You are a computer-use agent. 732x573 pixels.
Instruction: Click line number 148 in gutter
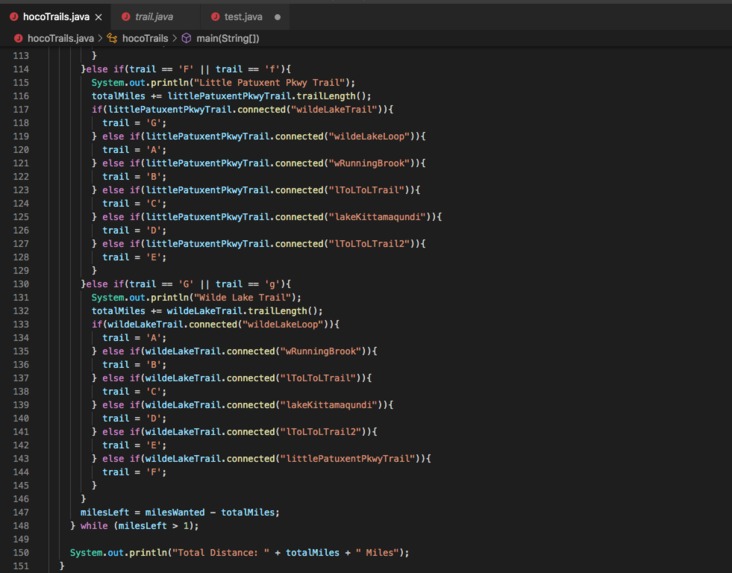tap(21, 526)
